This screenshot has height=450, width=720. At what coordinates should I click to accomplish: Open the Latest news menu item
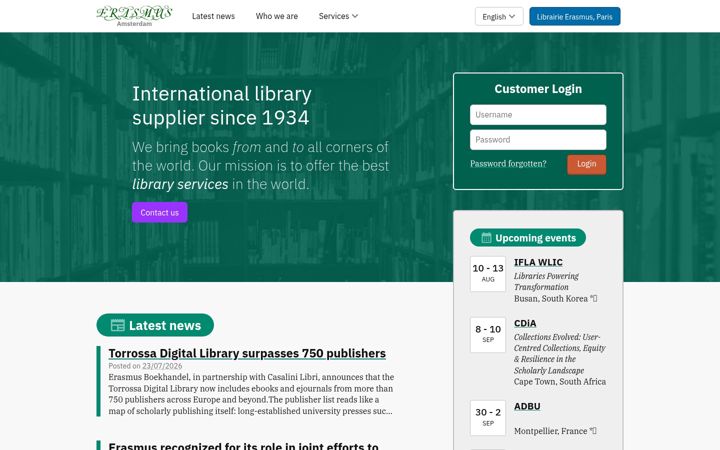pyautogui.click(x=213, y=16)
